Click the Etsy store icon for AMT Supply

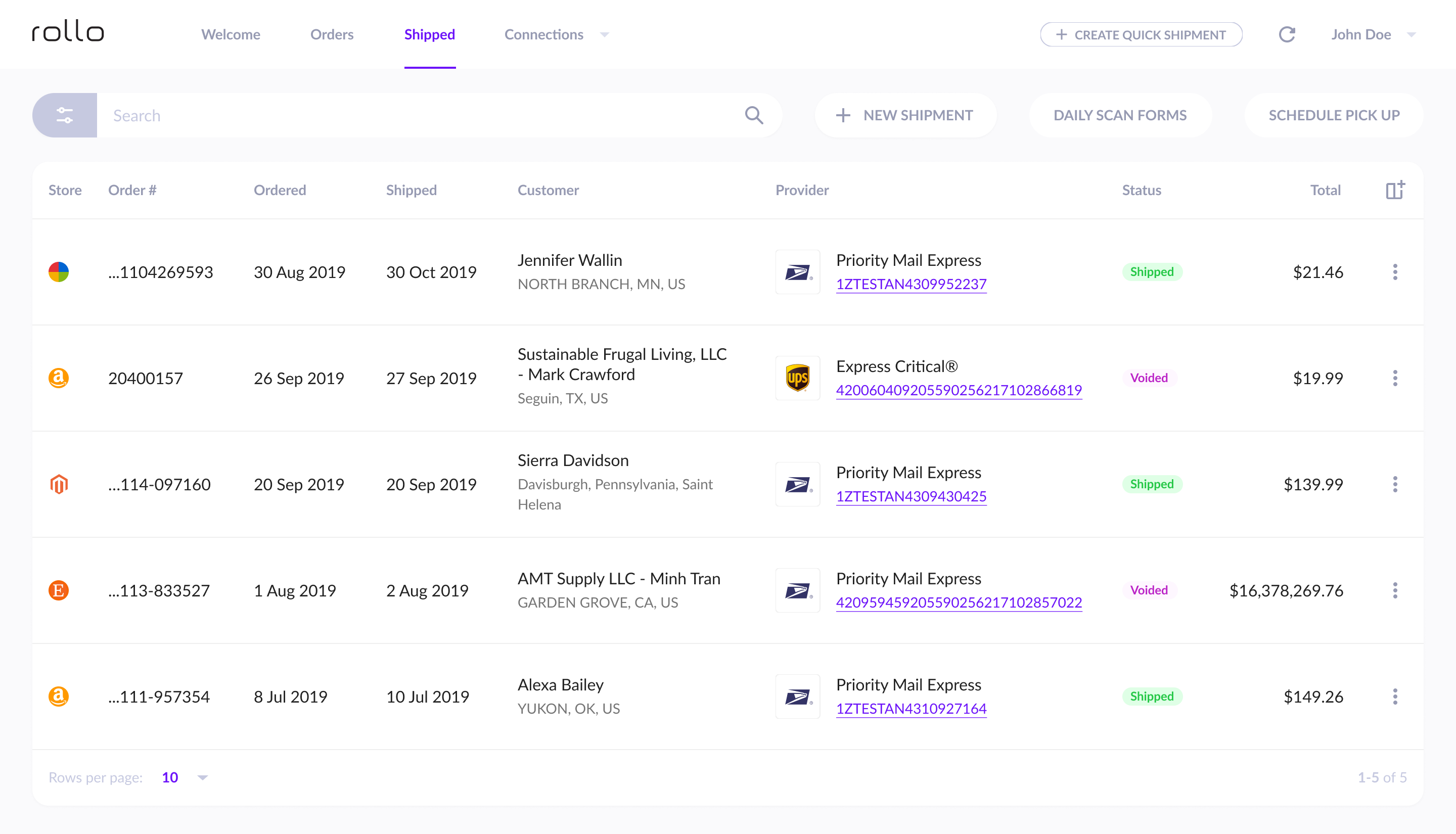tap(59, 590)
